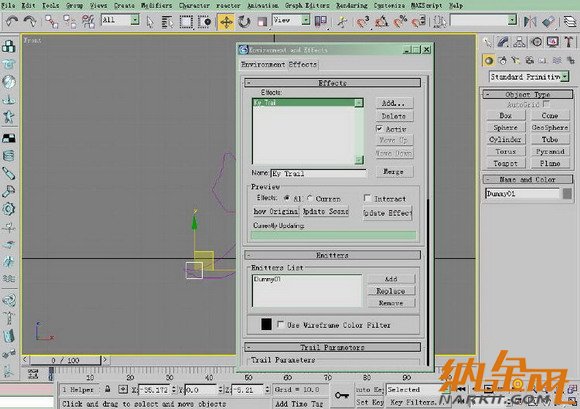Image resolution: width=580 pixels, height=409 pixels.
Task: Toggle the Angle Snap icon
Action: coord(381,22)
